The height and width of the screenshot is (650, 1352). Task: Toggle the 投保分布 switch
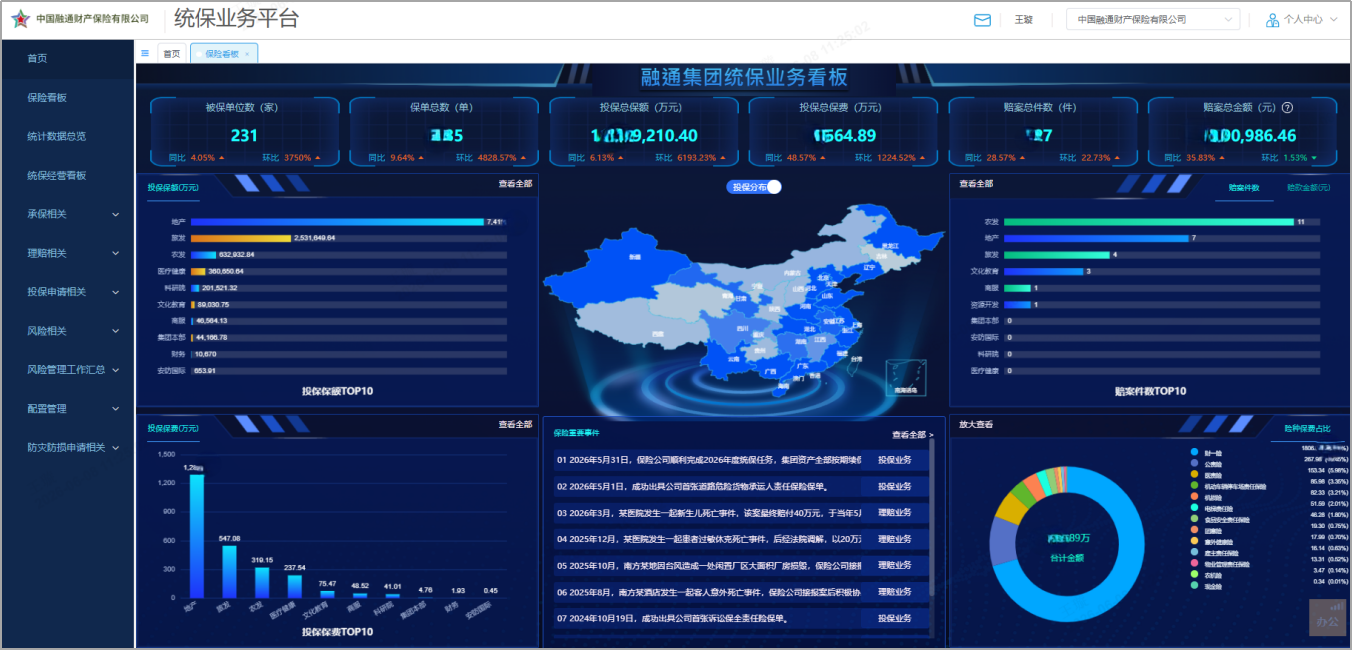pyautogui.click(x=754, y=187)
